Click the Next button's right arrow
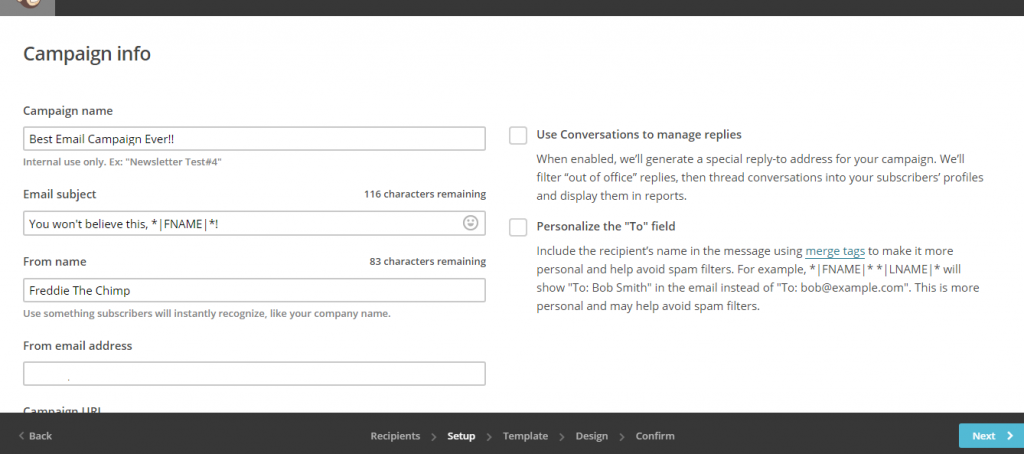Screen dimensions: 1024x454 pyautogui.click(x=1010, y=436)
